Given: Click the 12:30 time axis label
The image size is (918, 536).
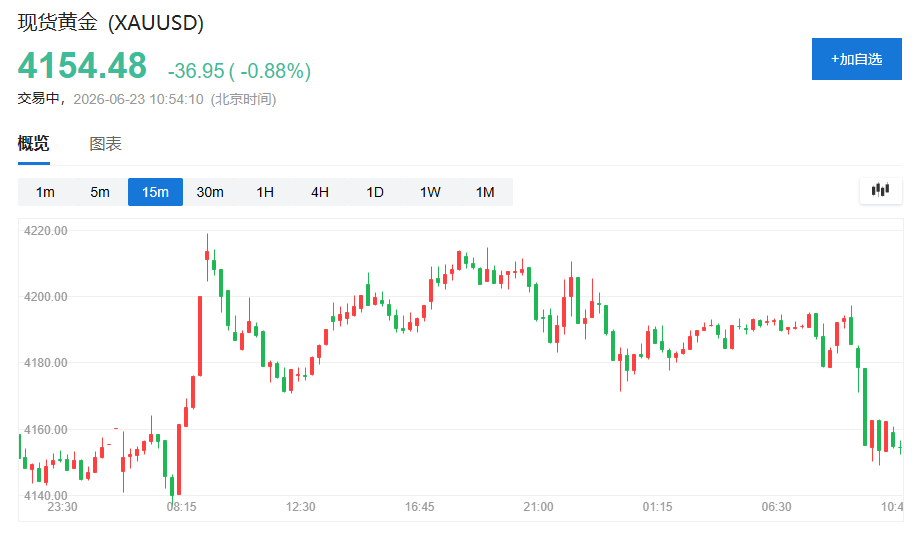Looking at the screenshot, I should click(300, 507).
